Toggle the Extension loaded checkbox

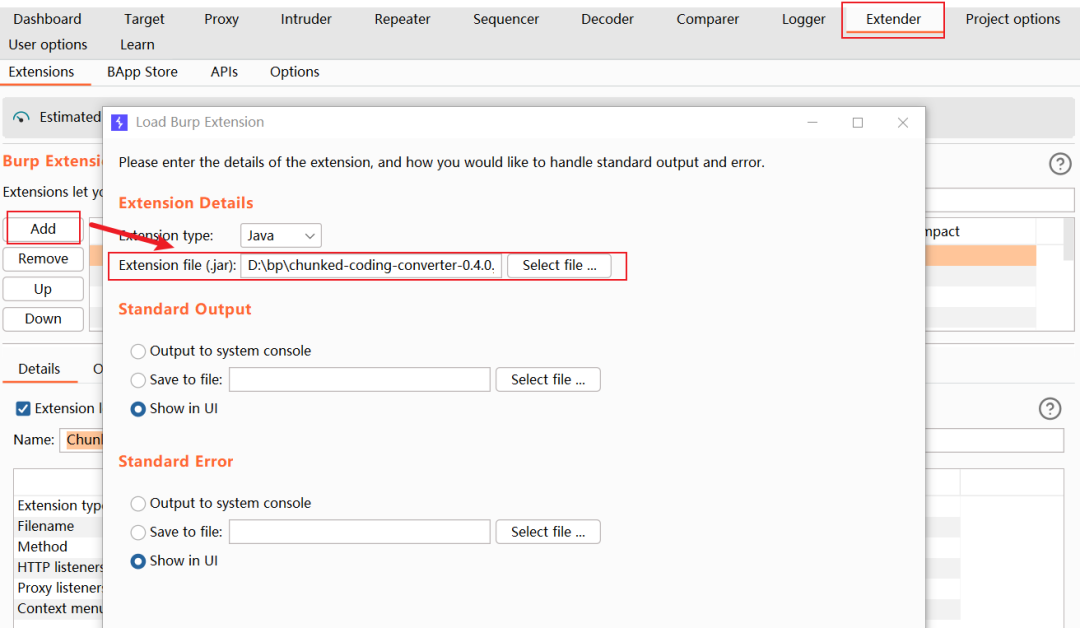(23, 408)
